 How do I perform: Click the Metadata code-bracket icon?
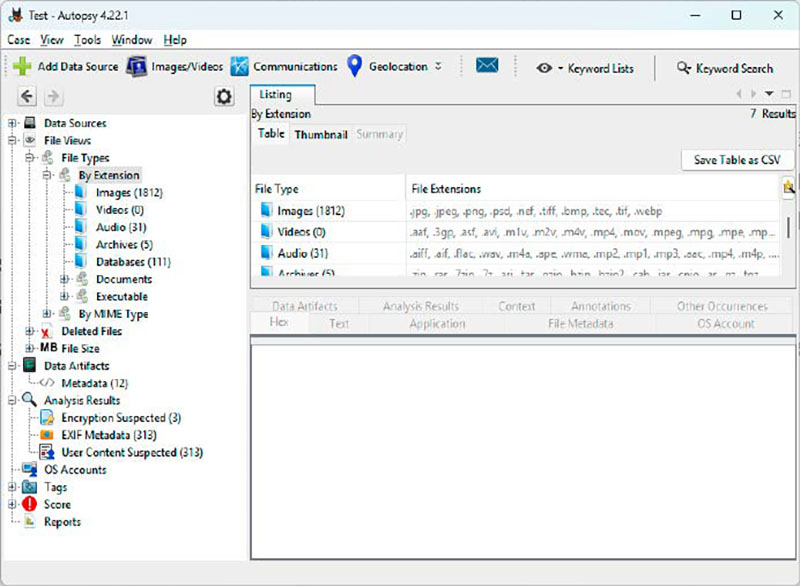[x=47, y=383]
